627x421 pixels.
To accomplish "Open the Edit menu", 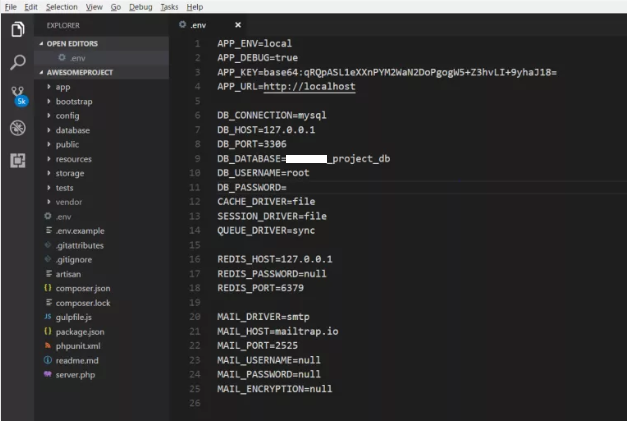I will (x=31, y=7).
